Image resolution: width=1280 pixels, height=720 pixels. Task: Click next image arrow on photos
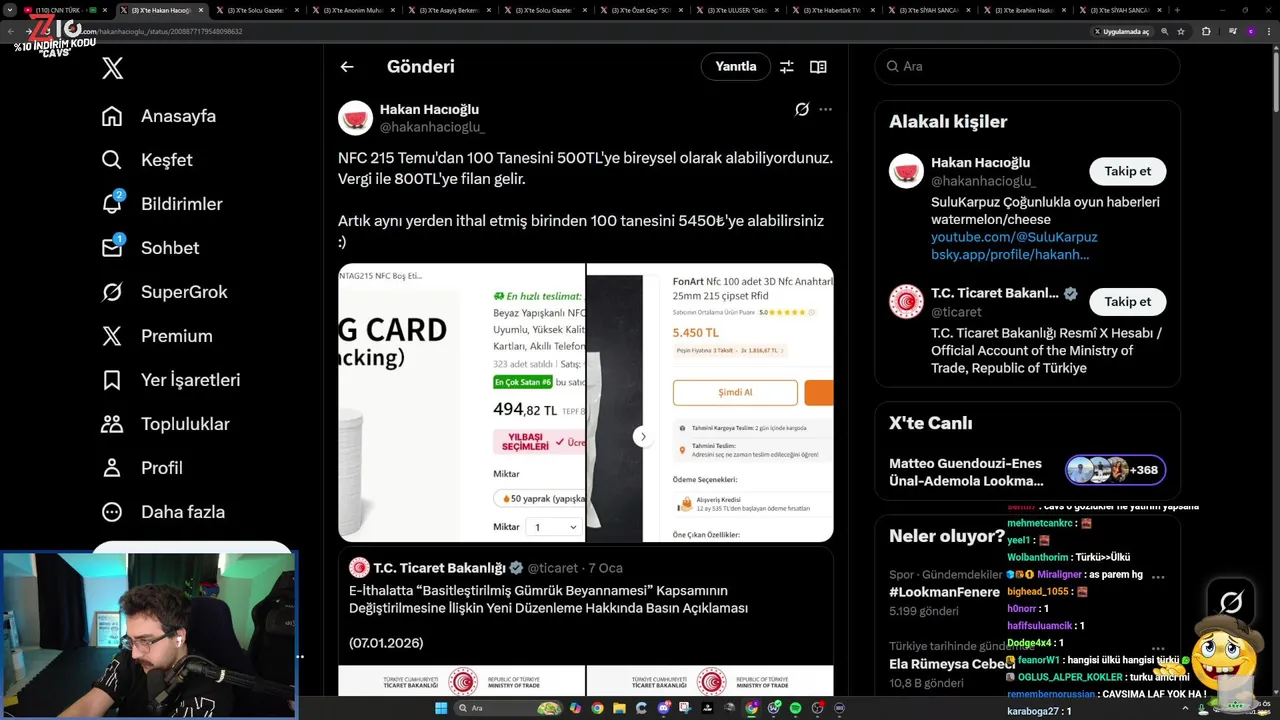pos(643,437)
